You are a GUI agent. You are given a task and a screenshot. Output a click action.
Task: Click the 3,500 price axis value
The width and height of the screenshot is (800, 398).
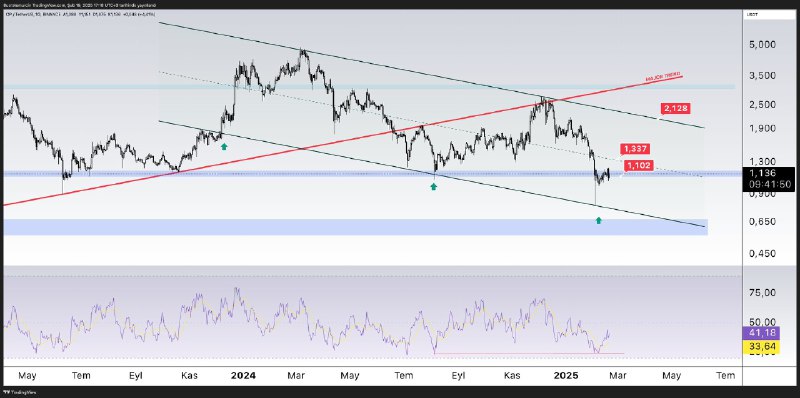point(762,75)
